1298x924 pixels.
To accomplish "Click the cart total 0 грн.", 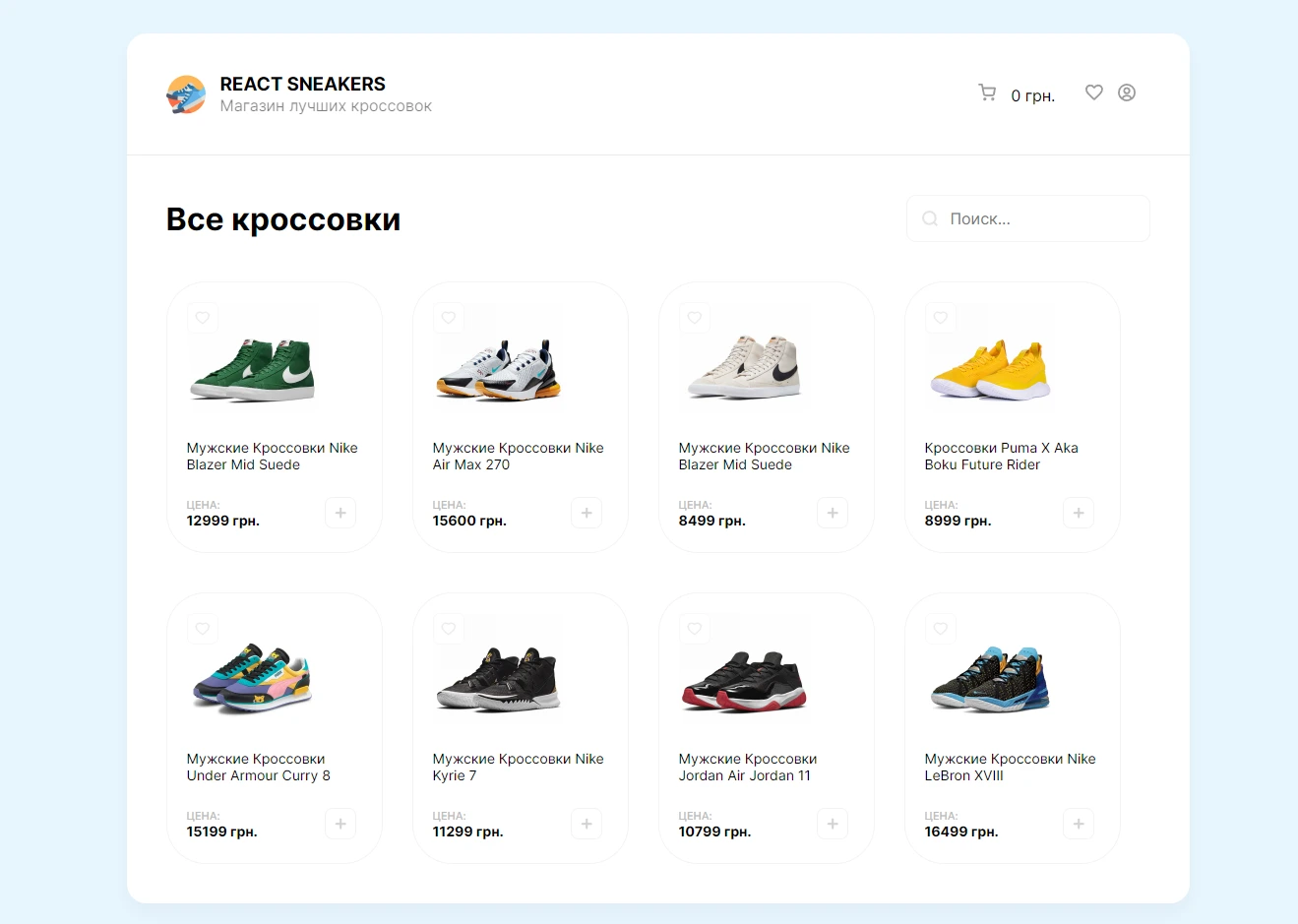I will [1033, 95].
